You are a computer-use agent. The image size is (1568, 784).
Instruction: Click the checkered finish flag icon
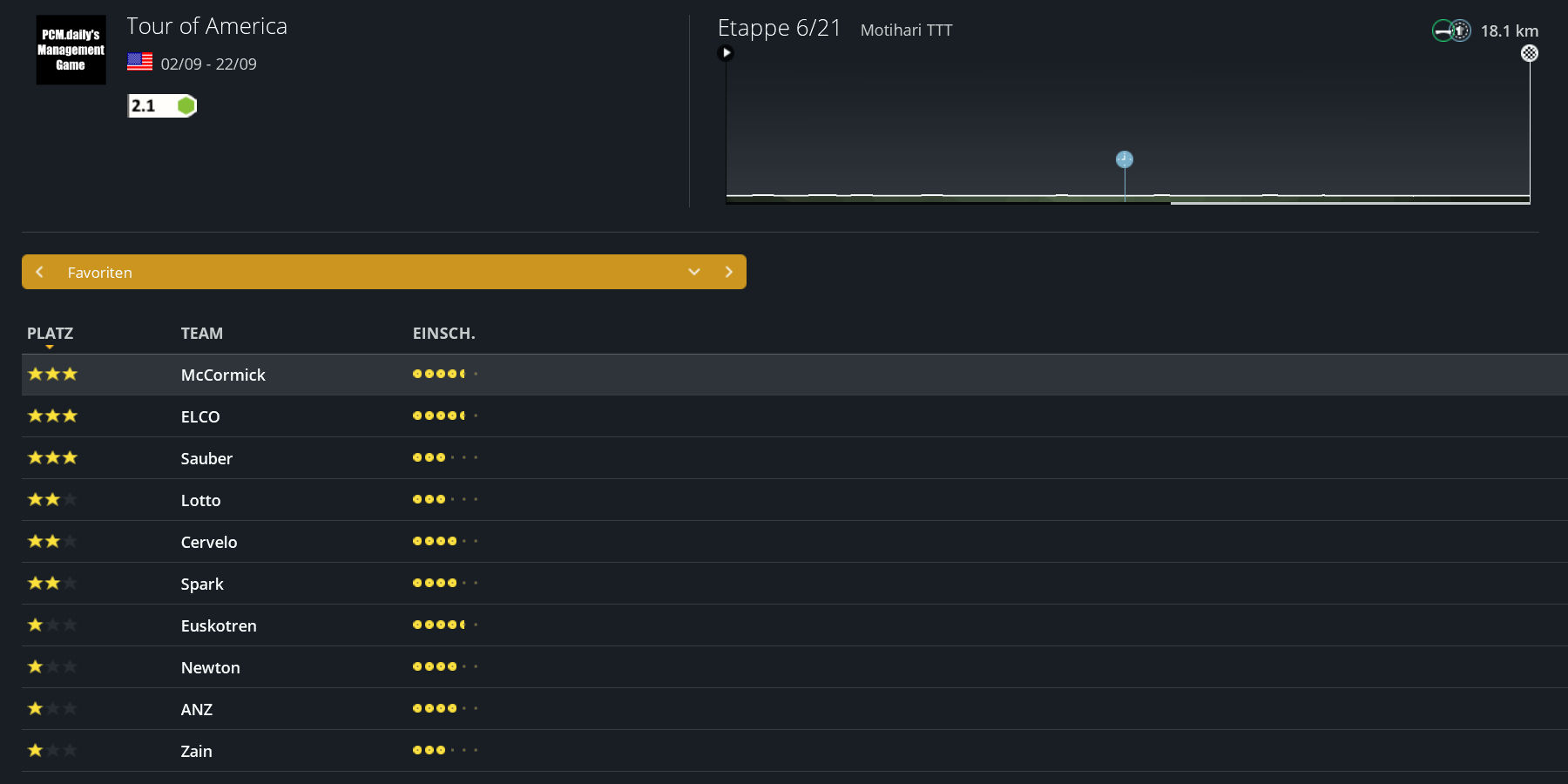pyautogui.click(x=1529, y=53)
